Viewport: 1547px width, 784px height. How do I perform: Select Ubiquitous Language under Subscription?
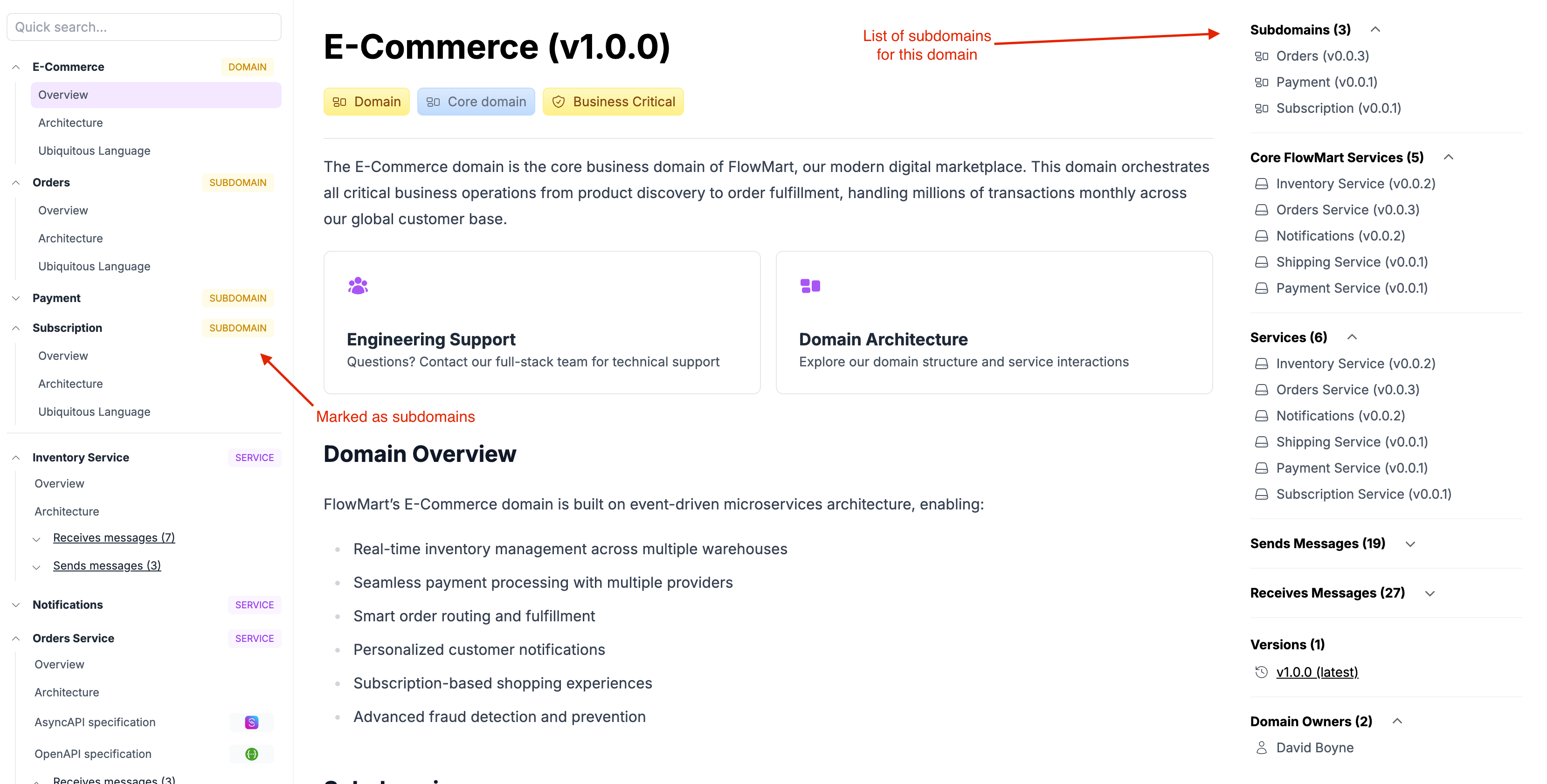coord(94,412)
